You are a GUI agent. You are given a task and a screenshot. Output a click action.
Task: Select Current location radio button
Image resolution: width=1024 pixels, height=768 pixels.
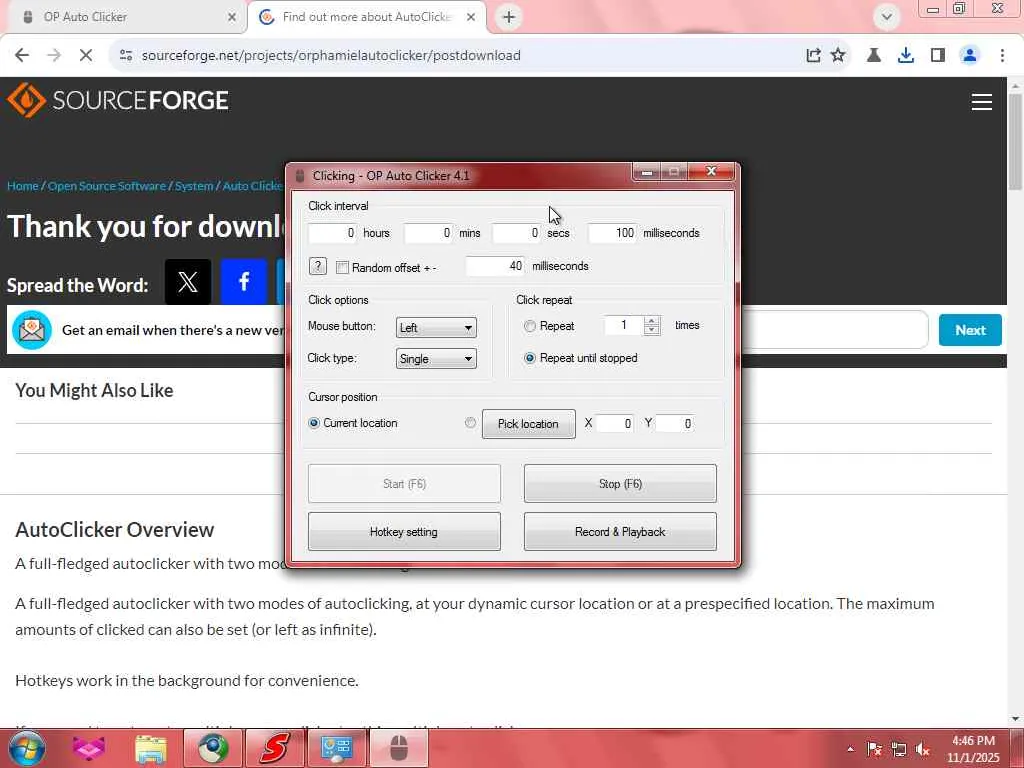[314, 423]
